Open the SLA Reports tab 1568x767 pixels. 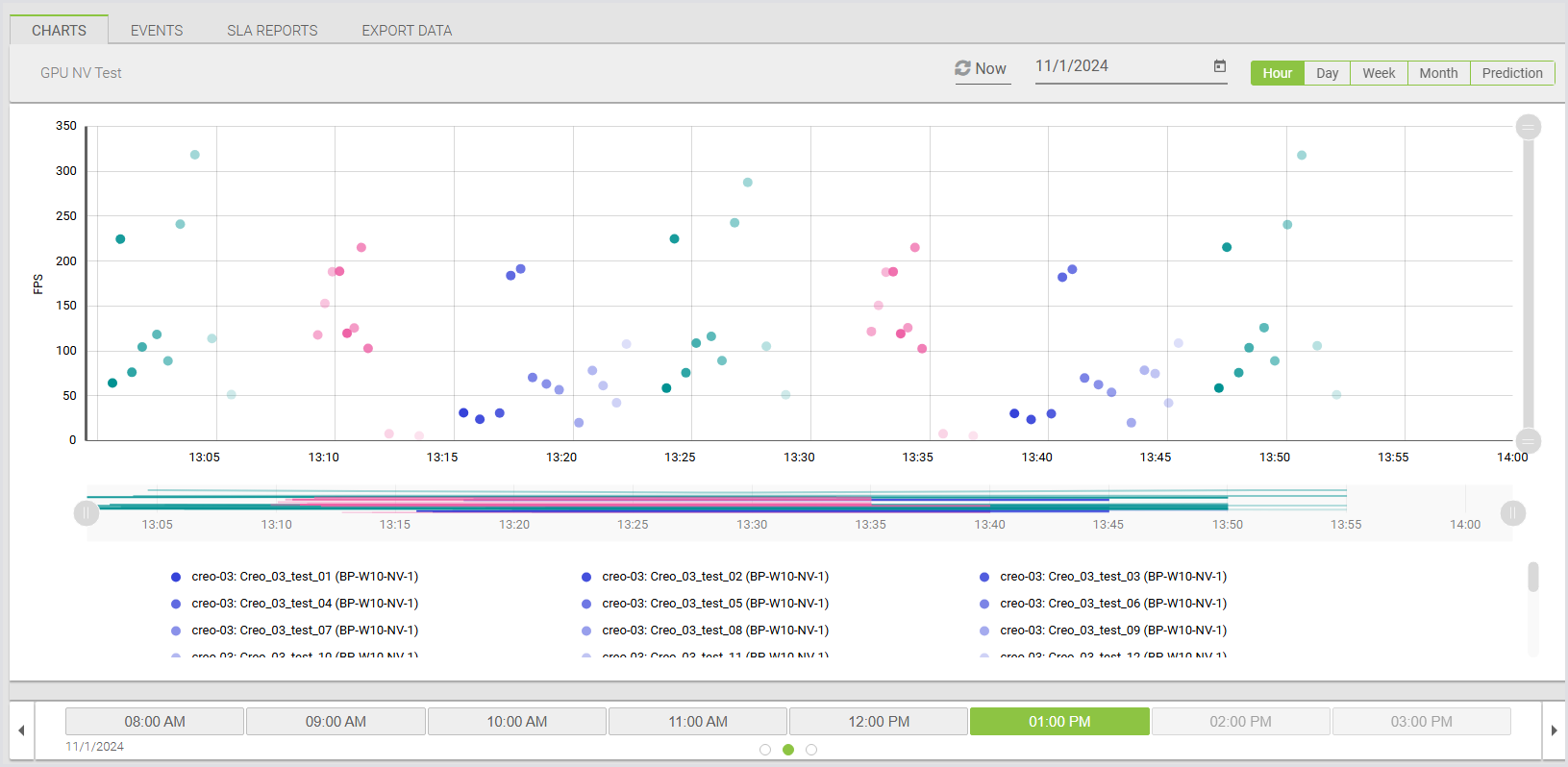(x=272, y=31)
